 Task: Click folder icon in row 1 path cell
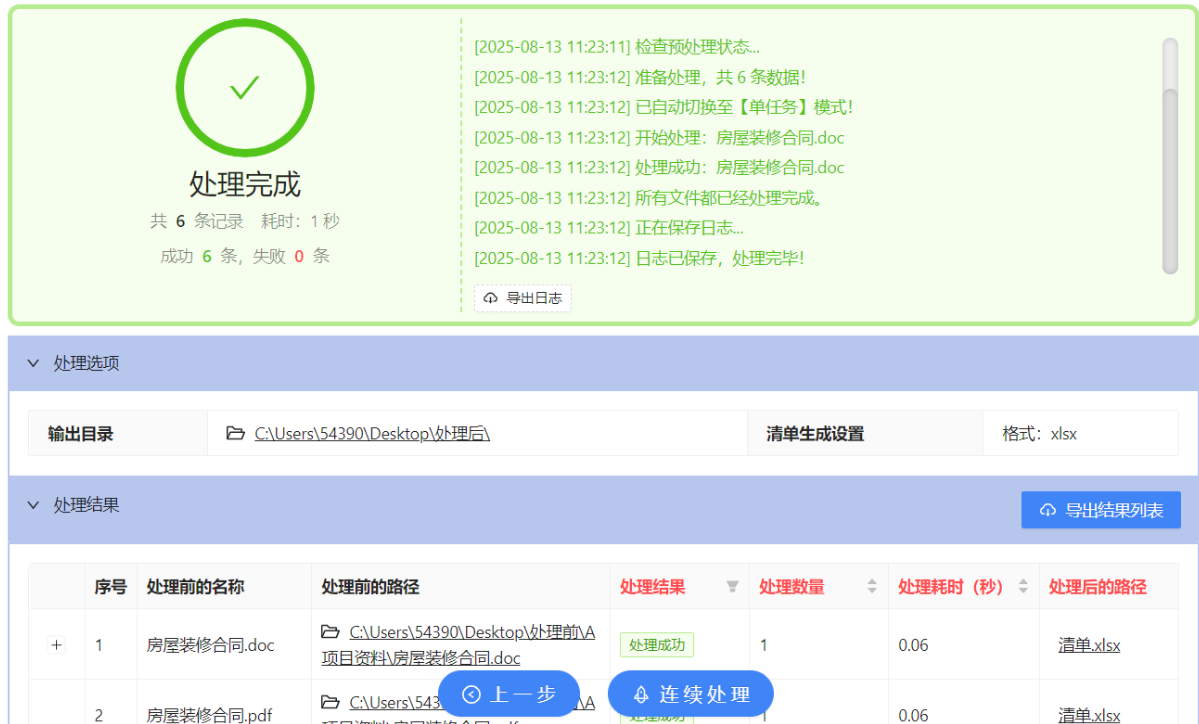point(330,632)
